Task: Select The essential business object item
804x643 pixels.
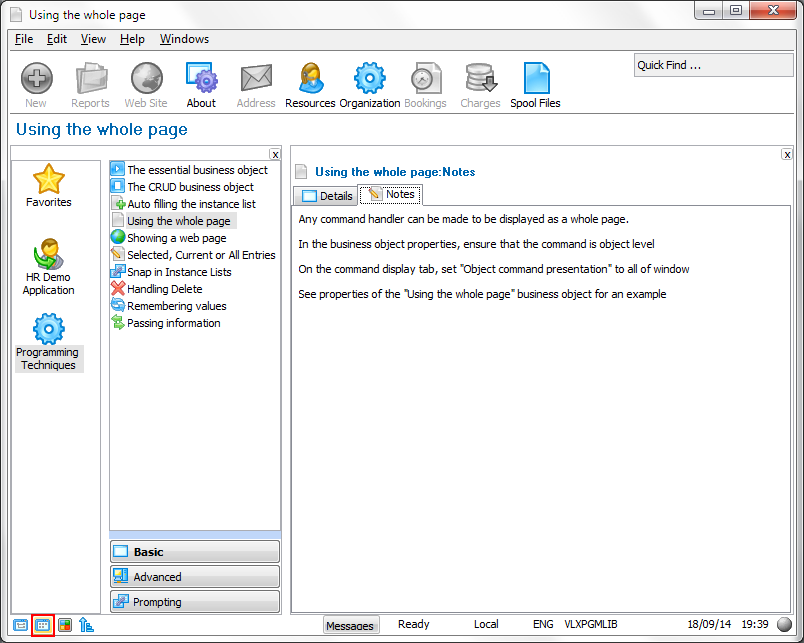Action: pos(197,170)
